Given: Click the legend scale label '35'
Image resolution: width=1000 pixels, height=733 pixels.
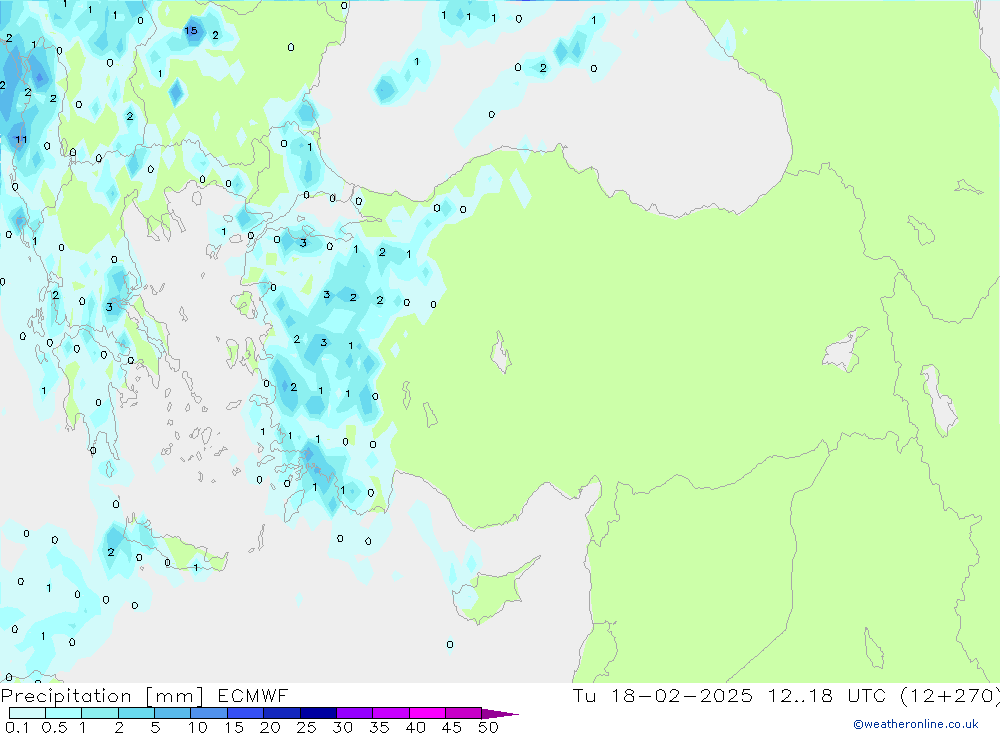Looking at the screenshot, I should click(x=379, y=727).
